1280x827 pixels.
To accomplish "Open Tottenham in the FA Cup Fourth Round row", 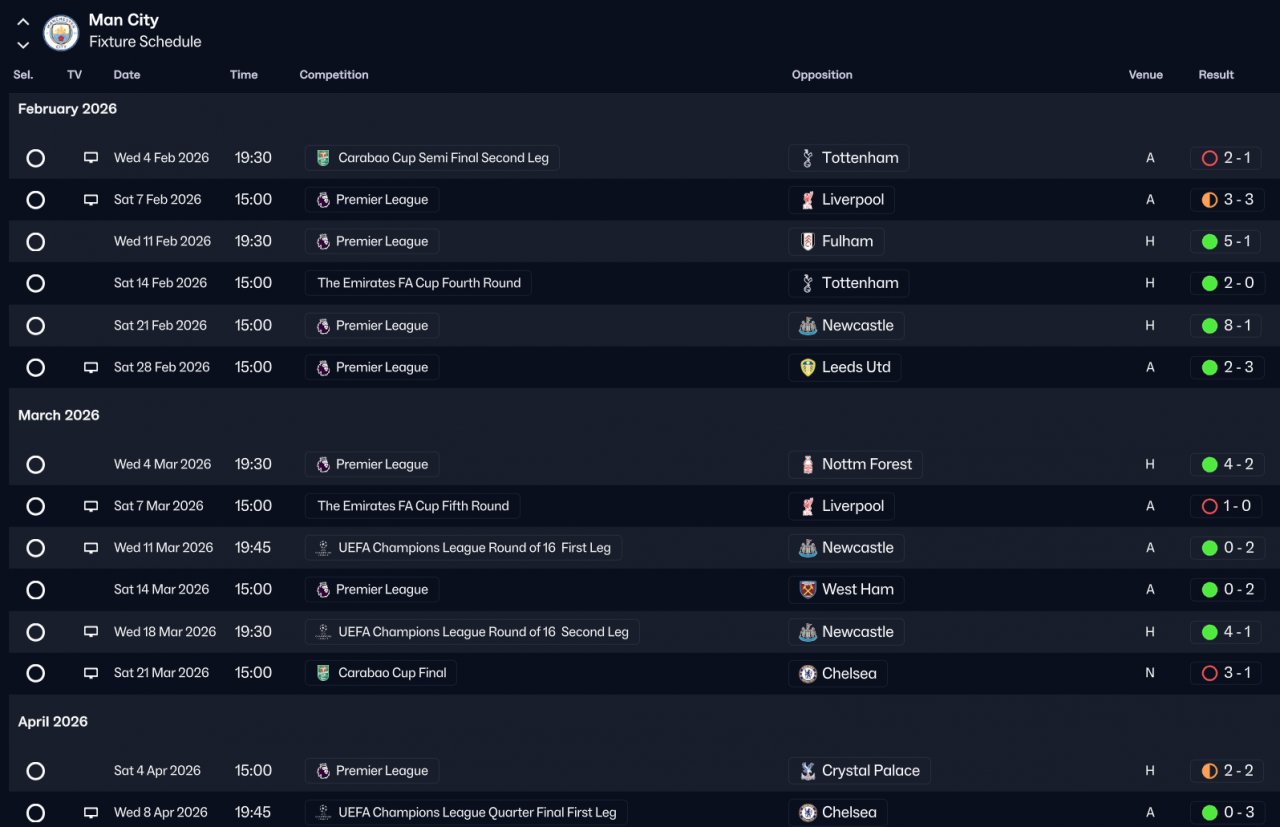I will pos(848,283).
